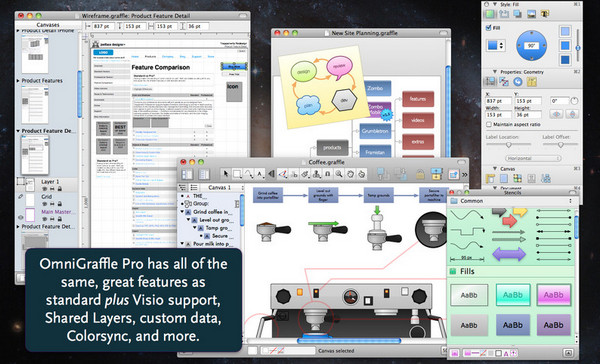Open the Common stencil folder dropdown
This screenshot has width=600, height=364.
click(x=512, y=201)
